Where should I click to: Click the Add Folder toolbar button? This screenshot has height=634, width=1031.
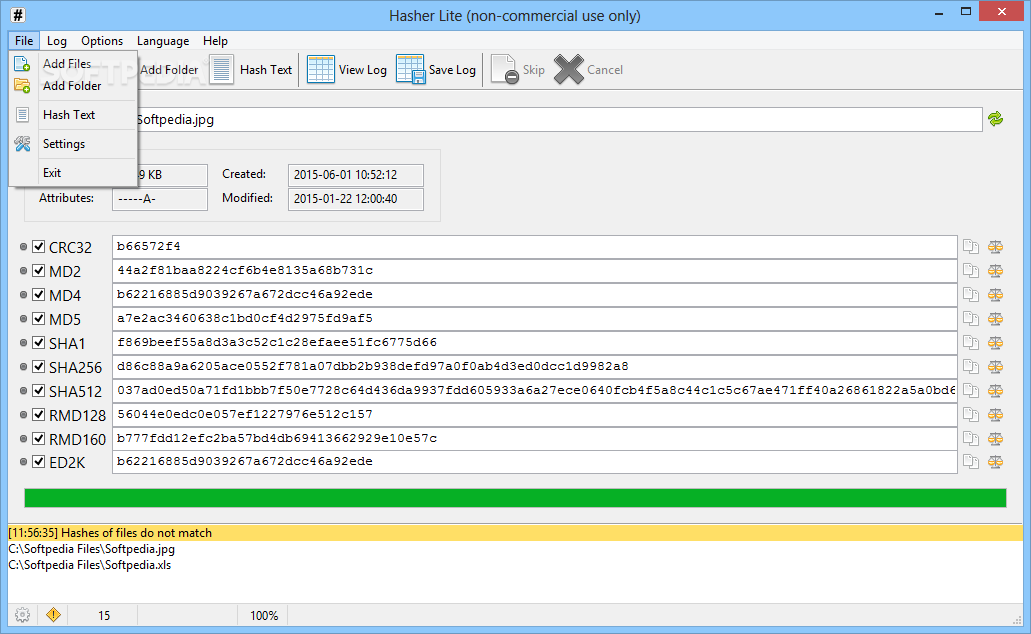pyautogui.click(x=169, y=70)
